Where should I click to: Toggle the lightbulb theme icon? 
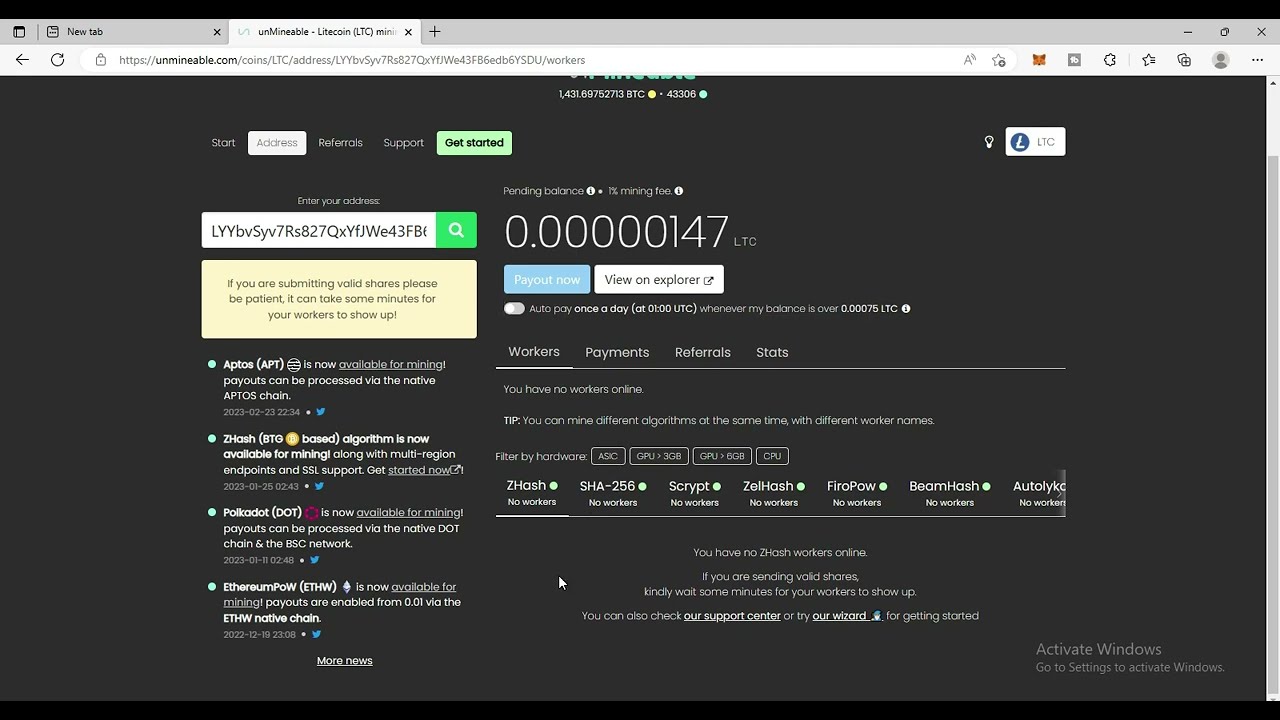(989, 142)
